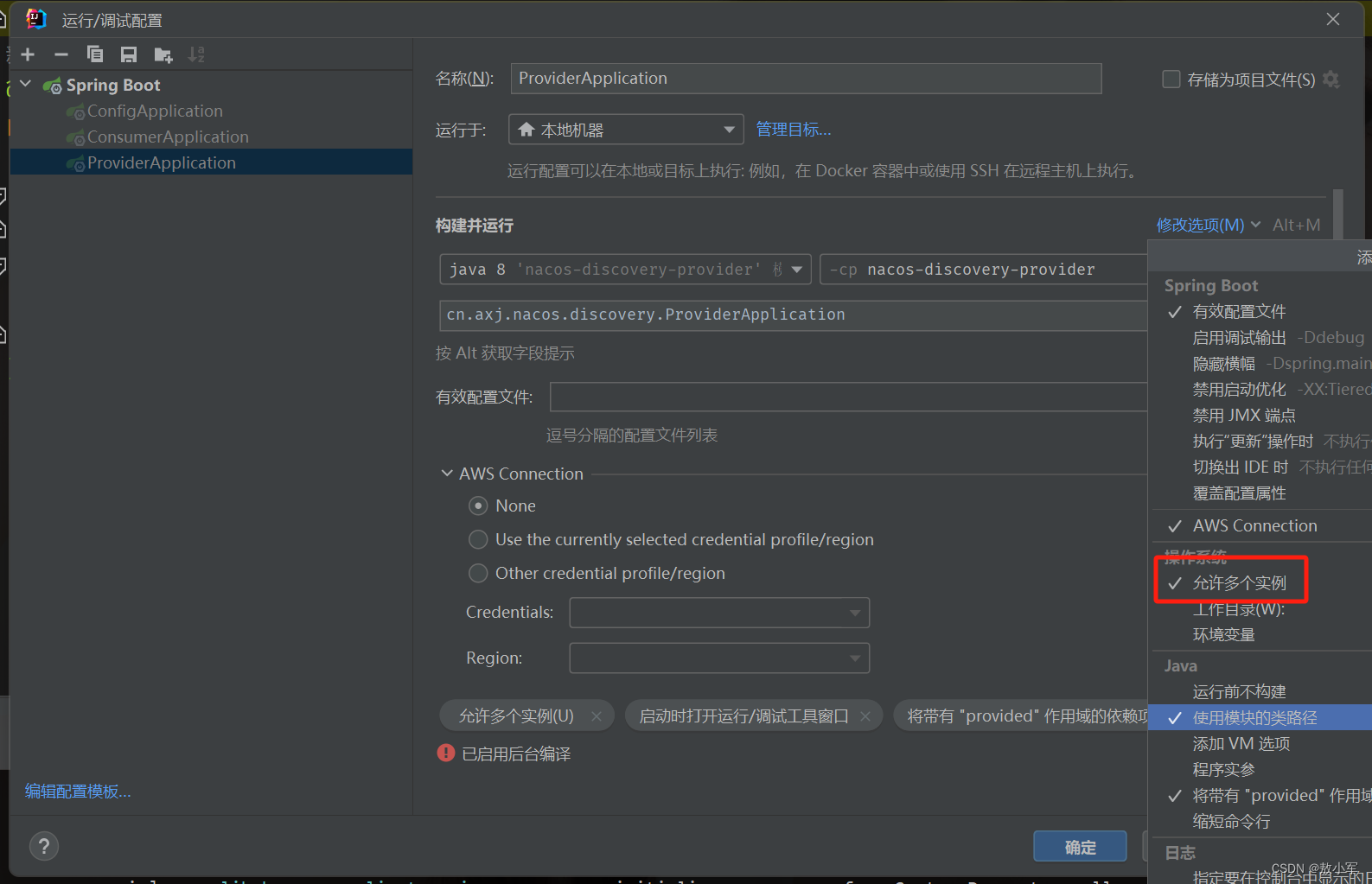The height and width of the screenshot is (884, 1372).
Task: Click the 有效配置文件 input field
Action: 849,397
